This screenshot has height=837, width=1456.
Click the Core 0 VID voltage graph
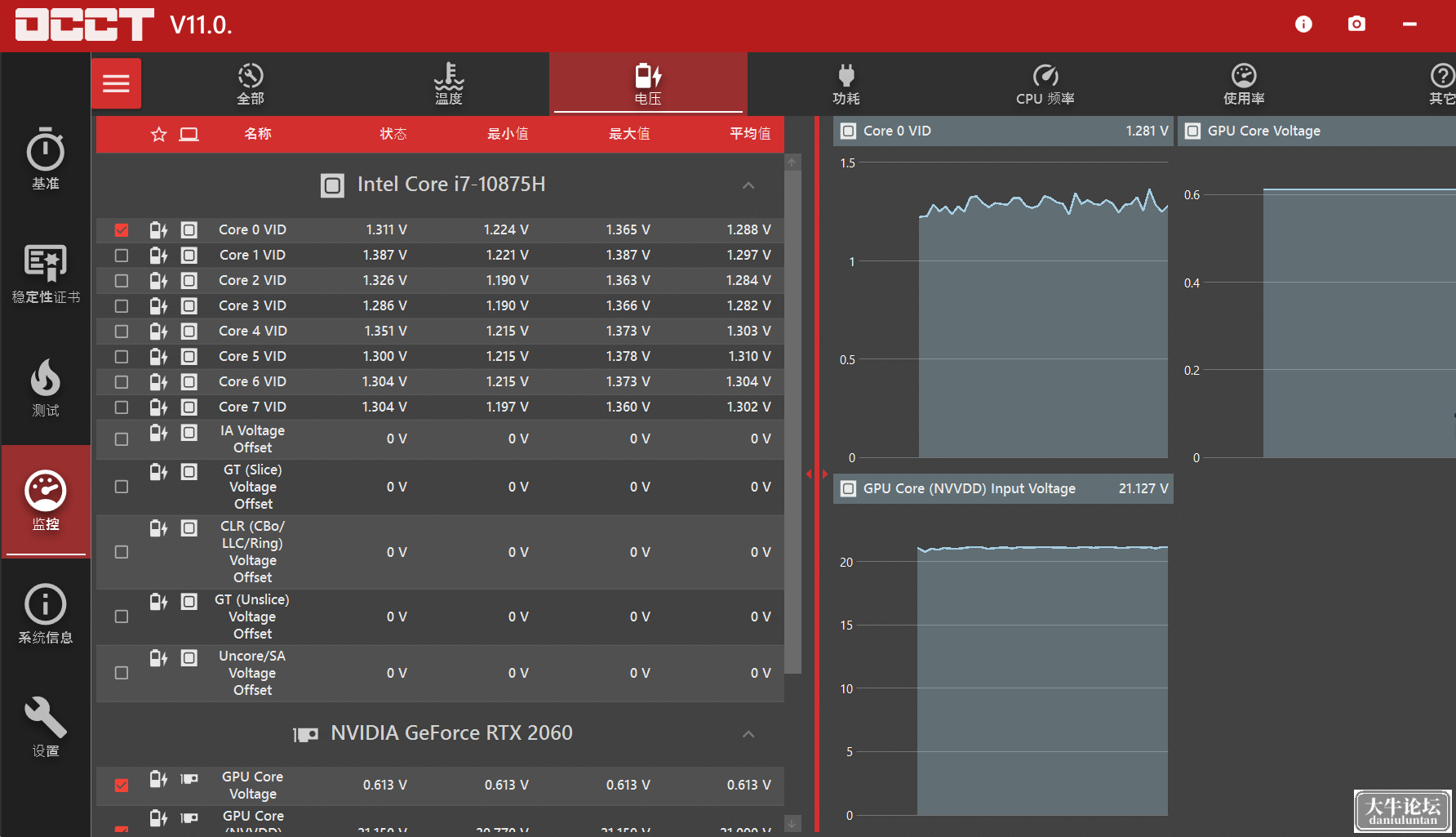click(x=1004, y=309)
